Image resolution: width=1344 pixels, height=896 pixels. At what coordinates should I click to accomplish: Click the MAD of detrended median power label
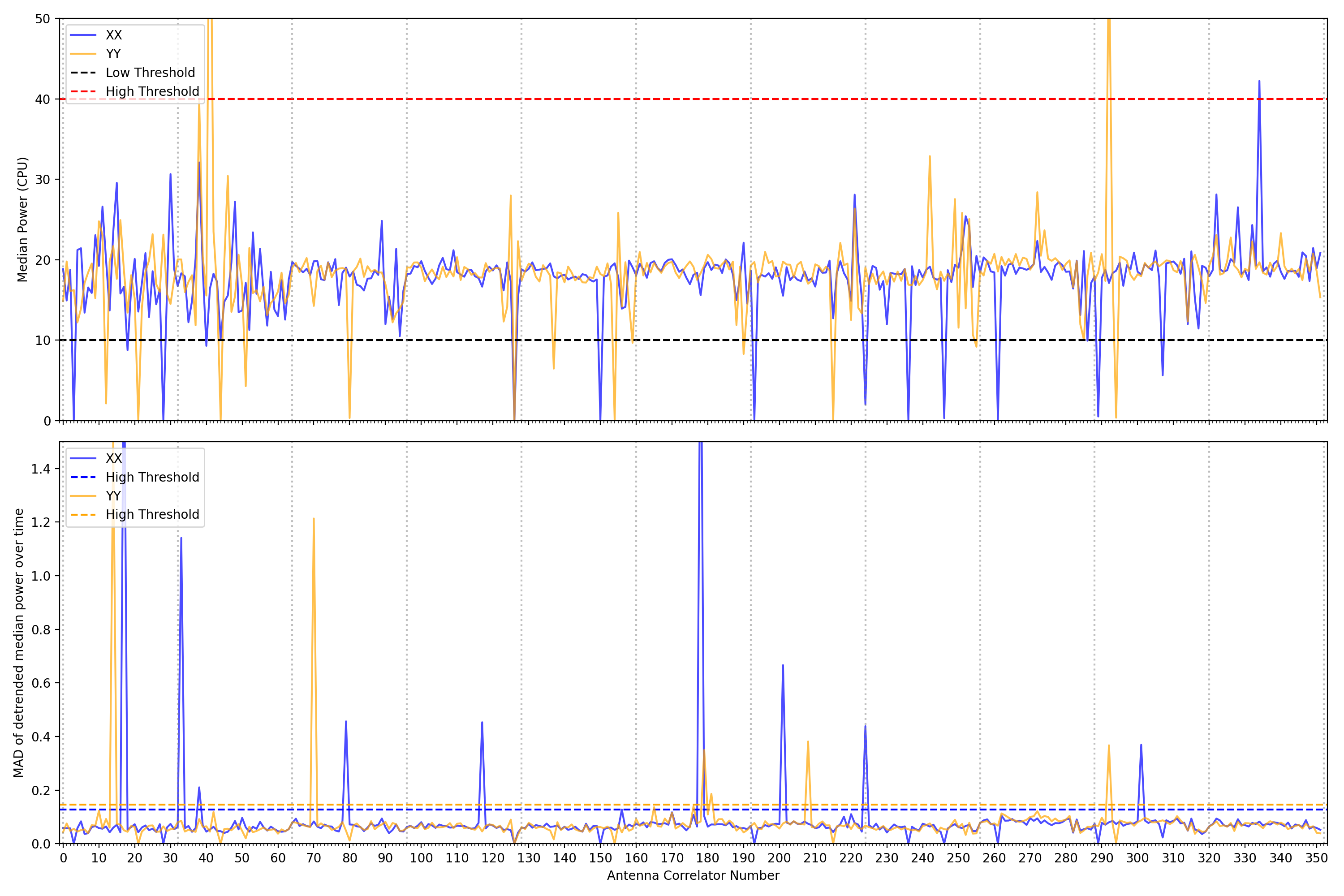(18, 643)
